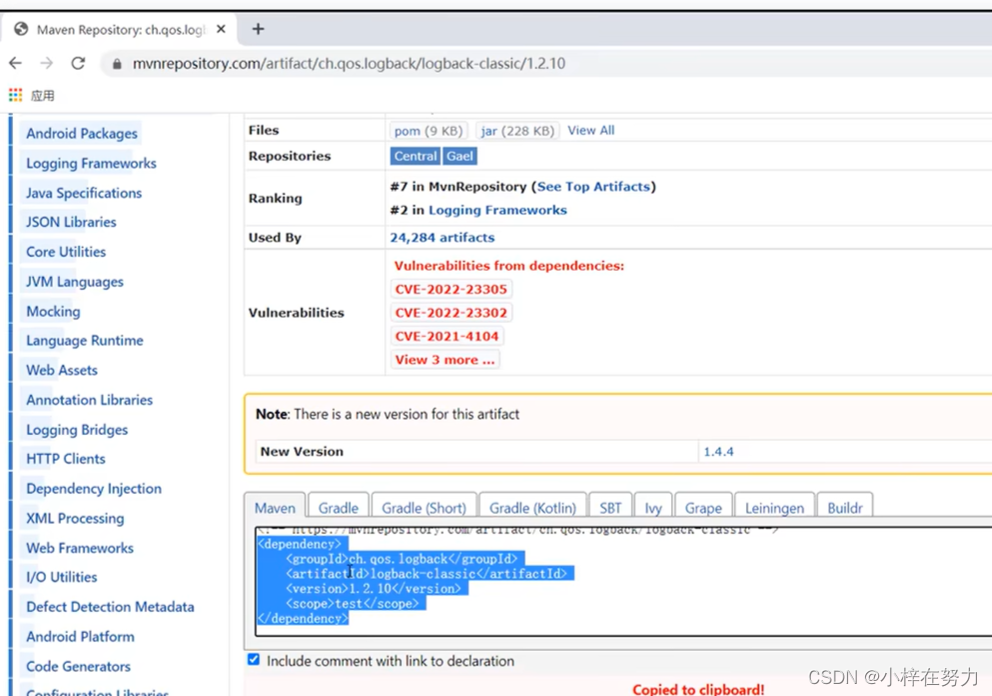
Task: Open Mocking category
Action: (53, 311)
